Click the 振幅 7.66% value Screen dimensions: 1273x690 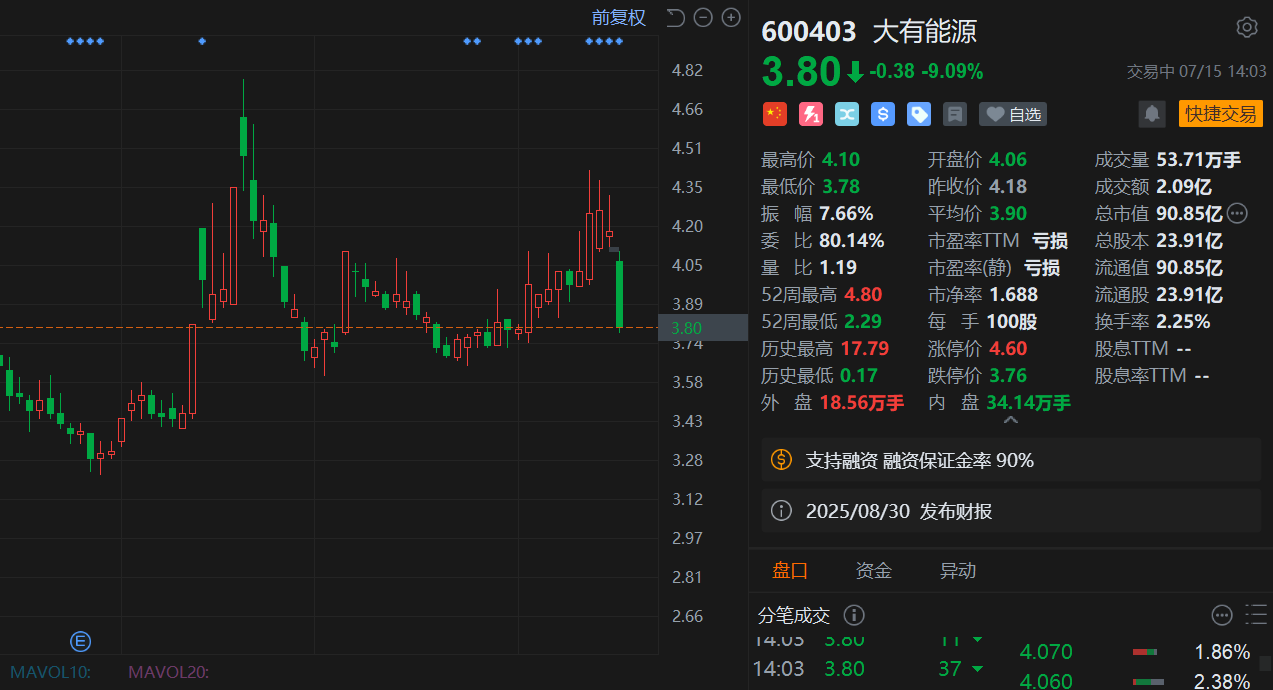[846, 213]
